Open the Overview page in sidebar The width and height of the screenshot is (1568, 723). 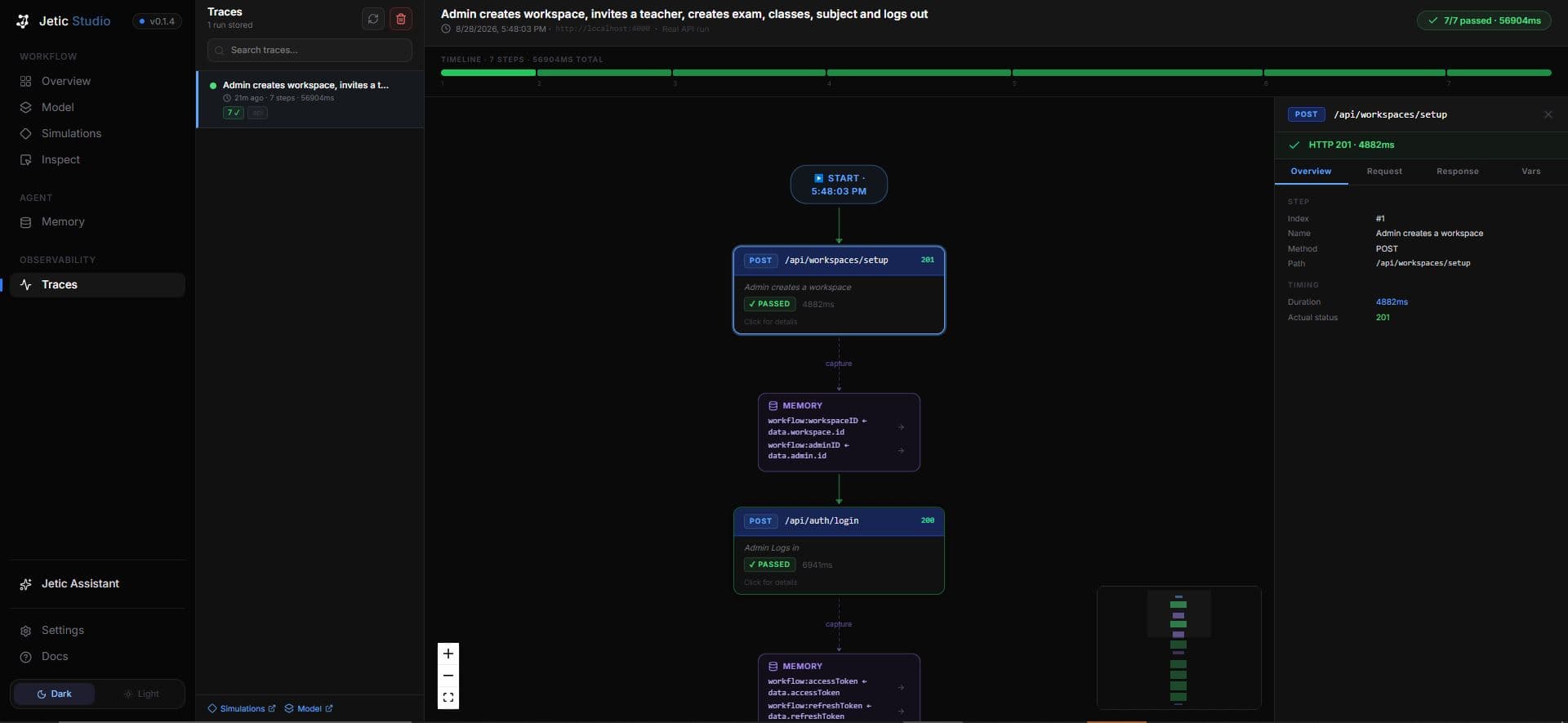pyautogui.click(x=97, y=81)
